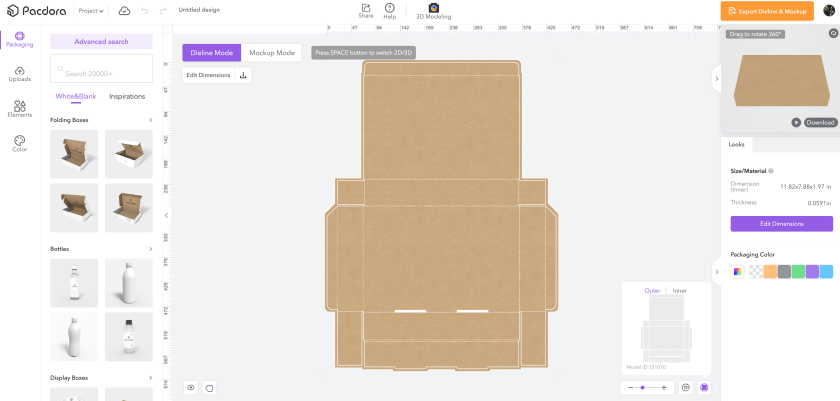Open the Color sidebar panel
Viewport: 840px width, 401px height.
click(x=19, y=143)
